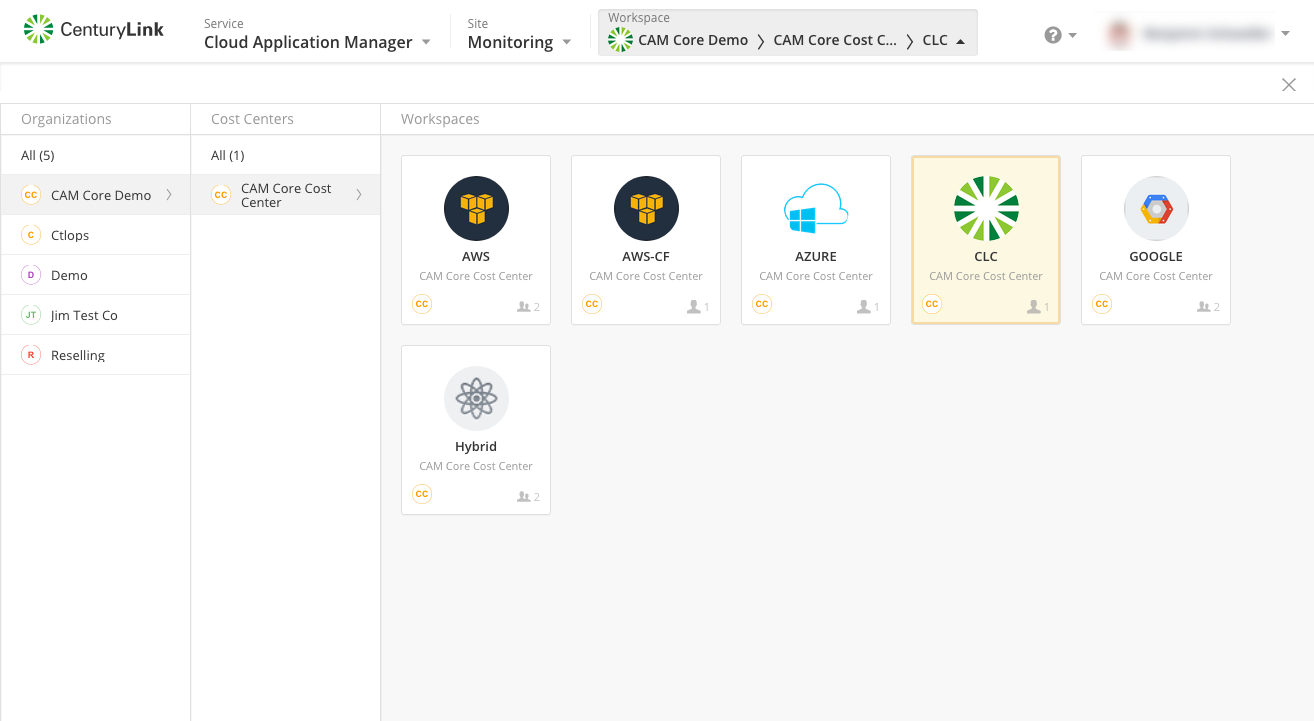Close the workspace selector panel
Viewport: 1314px width, 721px height.
point(1289,85)
